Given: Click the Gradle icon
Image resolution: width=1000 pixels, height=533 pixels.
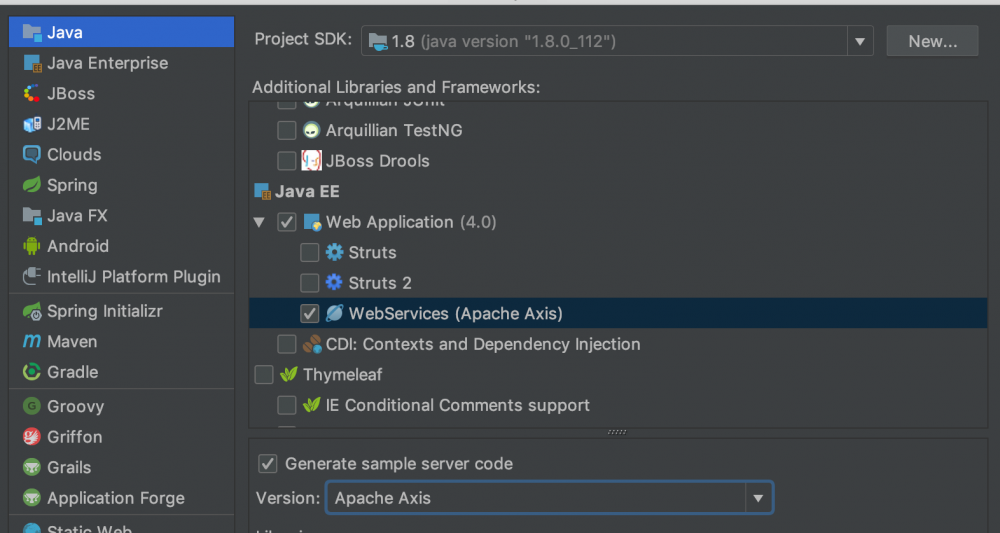Looking at the screenshot, I should pos(32,372).
